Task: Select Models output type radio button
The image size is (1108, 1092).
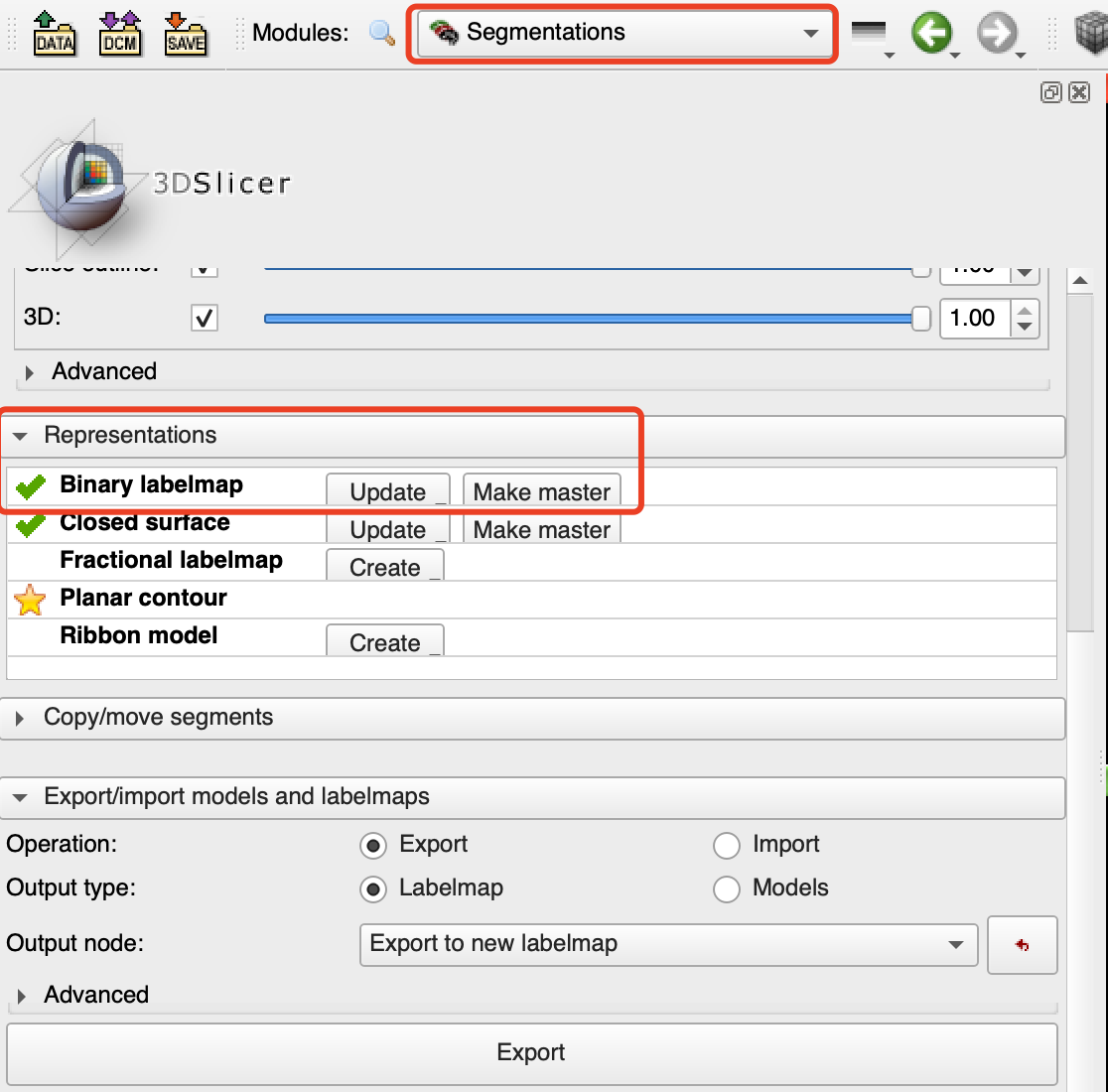Action: (x=727, y=888)
